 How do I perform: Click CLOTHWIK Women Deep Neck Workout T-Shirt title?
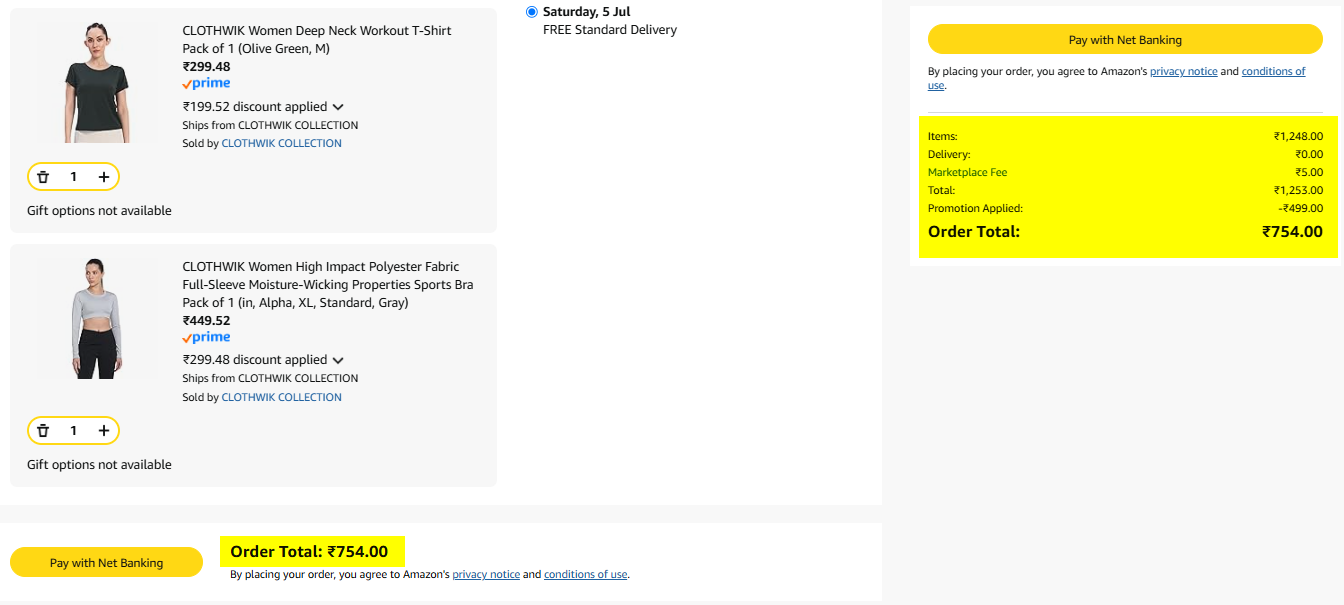[x=317, y=40]
